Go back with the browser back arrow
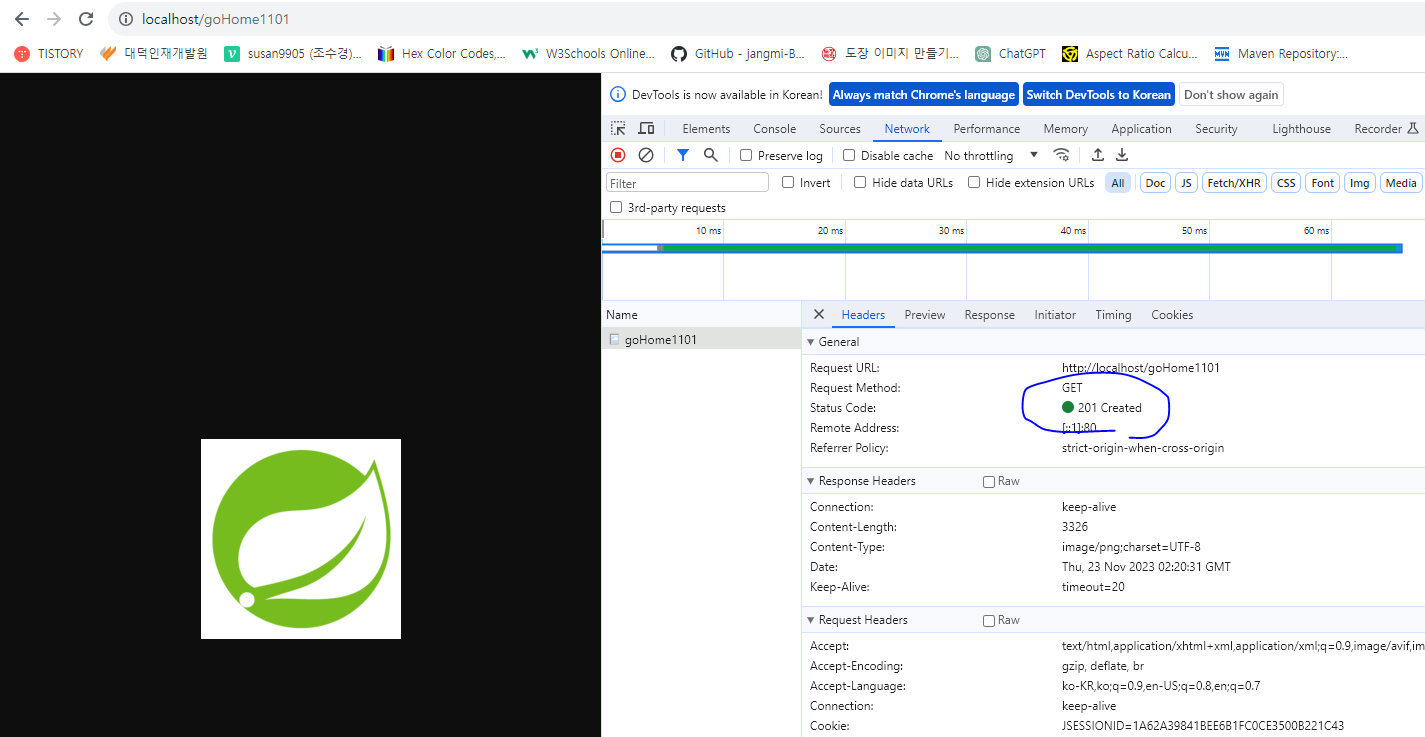 (x=22, y=19)
